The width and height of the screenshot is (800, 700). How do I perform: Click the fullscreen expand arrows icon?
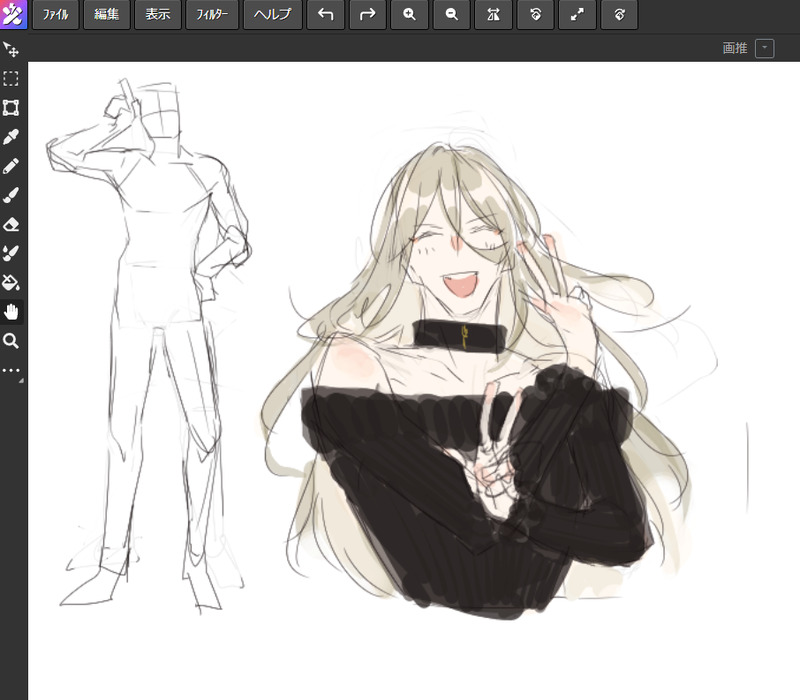click(x=577, y=14)
